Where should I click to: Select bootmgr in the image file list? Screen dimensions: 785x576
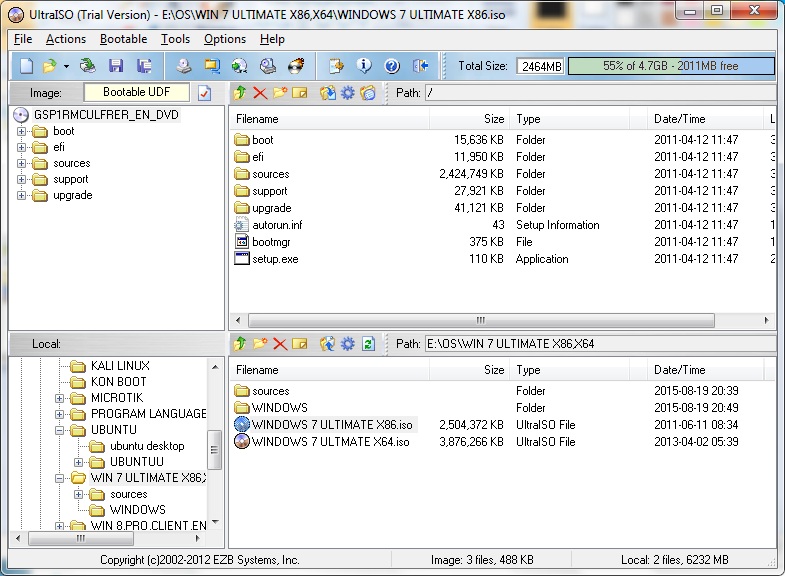[x=271, y=242]
